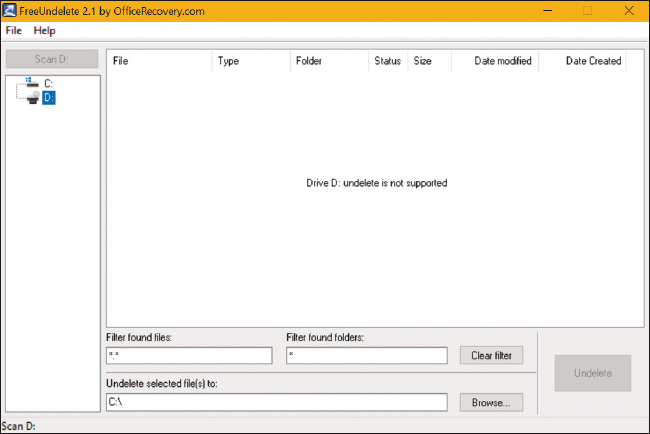Click the Status column header
Image resolution: width=650 pixels, height=434 pixels.
click(x=388, y=61)
